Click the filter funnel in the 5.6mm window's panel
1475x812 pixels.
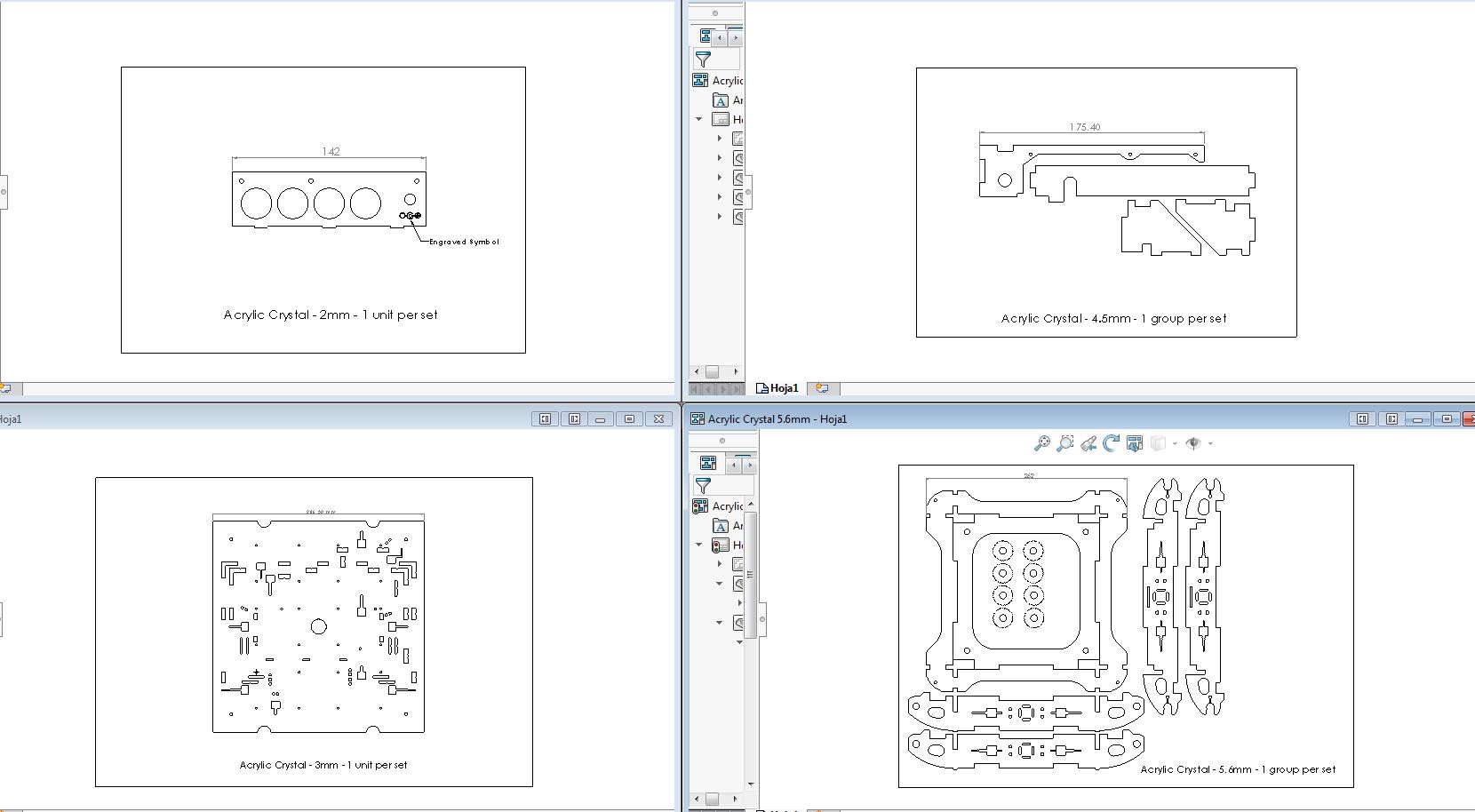pyautogui.click(x=704, y=485)
